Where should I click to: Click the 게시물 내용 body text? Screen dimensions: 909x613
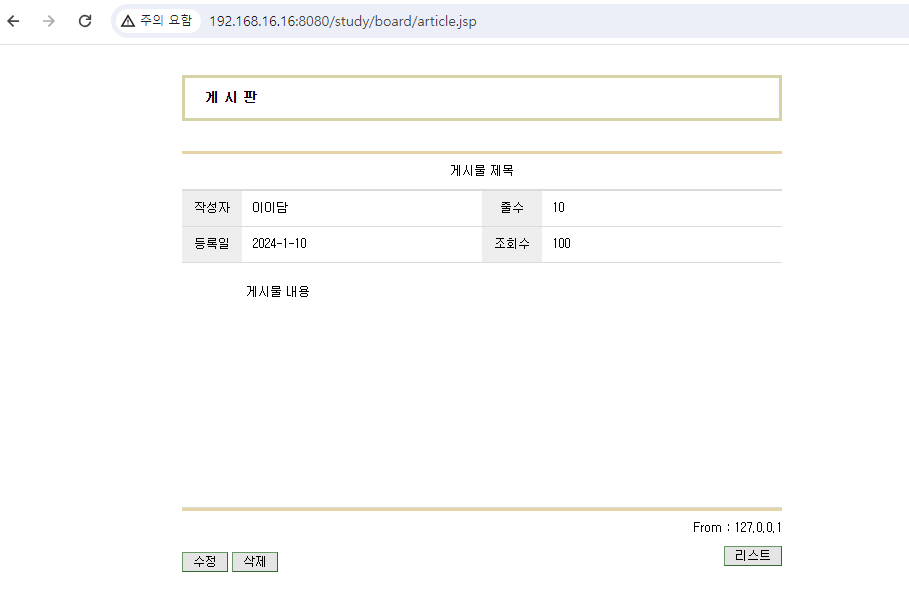tap(278, 292)
